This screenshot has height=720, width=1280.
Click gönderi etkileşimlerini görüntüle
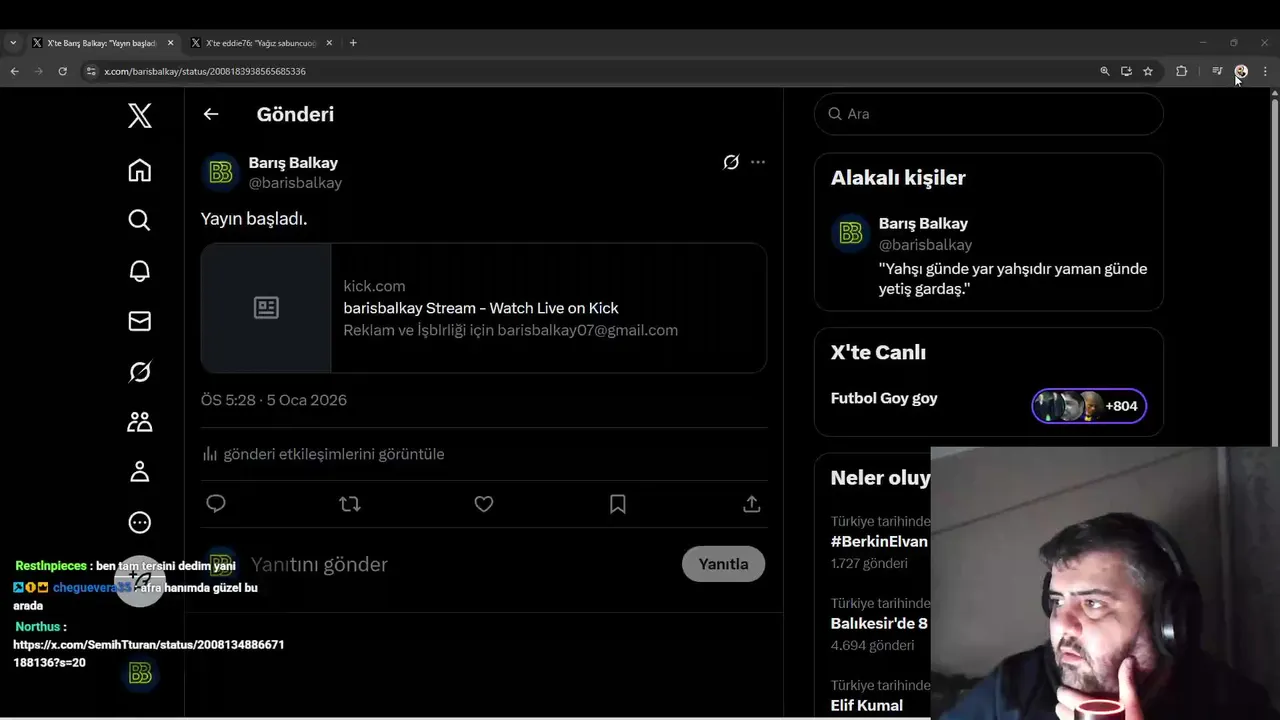pos(323,454)
